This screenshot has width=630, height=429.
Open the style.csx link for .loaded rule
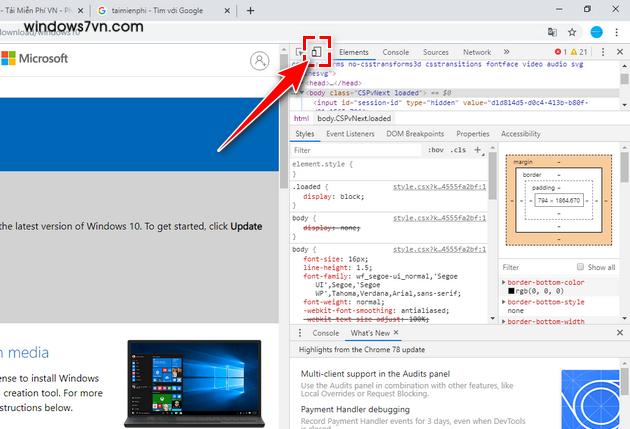click(439, 186)
